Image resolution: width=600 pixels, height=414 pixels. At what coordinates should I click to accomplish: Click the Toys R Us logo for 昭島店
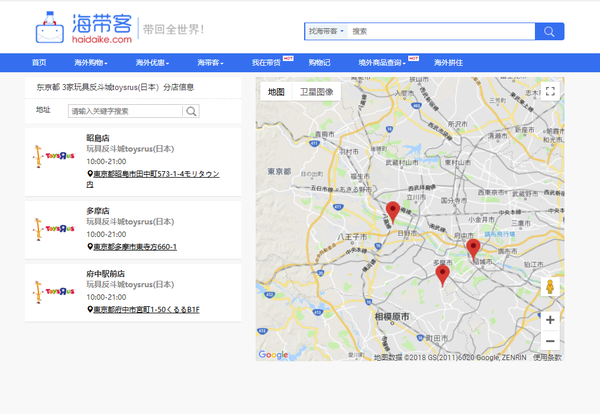53,156
